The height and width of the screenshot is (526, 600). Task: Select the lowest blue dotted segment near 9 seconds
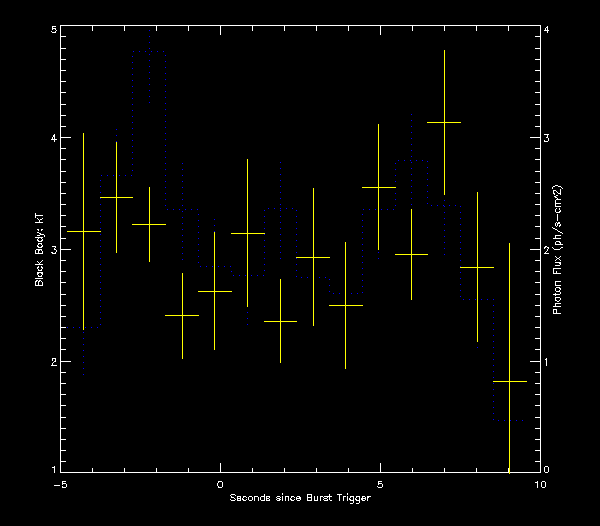509,420
